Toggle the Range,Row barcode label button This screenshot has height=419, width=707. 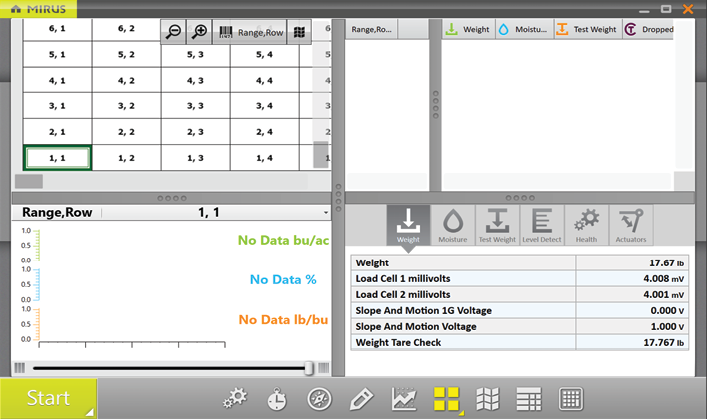250,32
